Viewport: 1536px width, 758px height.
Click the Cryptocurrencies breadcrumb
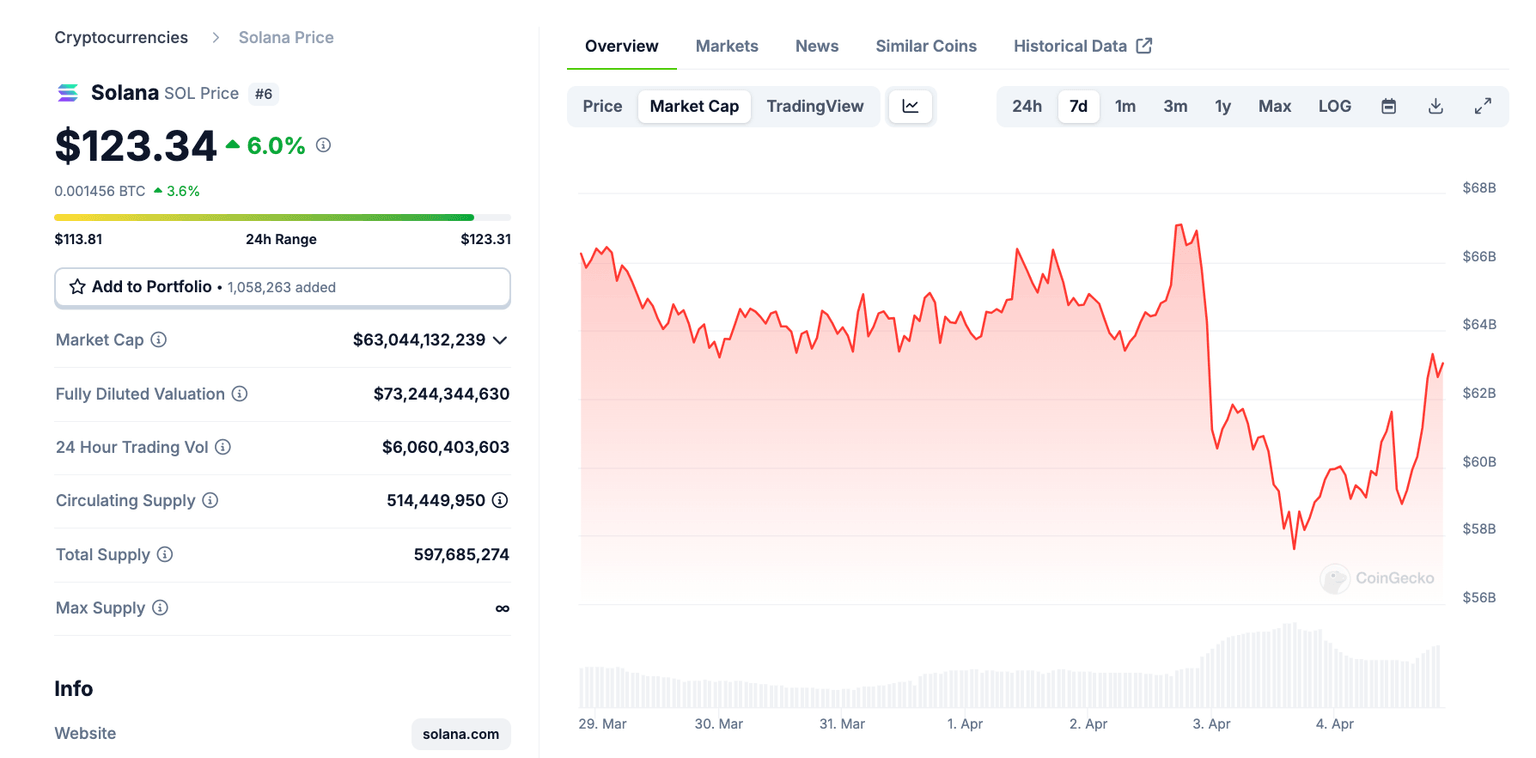(x=121, y=37)
